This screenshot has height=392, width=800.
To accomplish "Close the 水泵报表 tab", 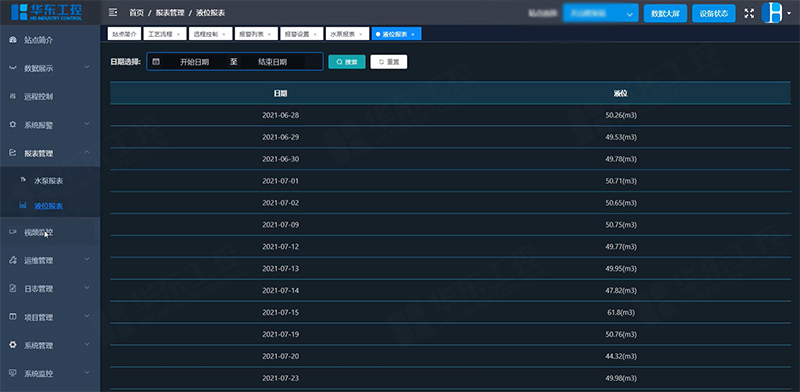I will [360, 34].
